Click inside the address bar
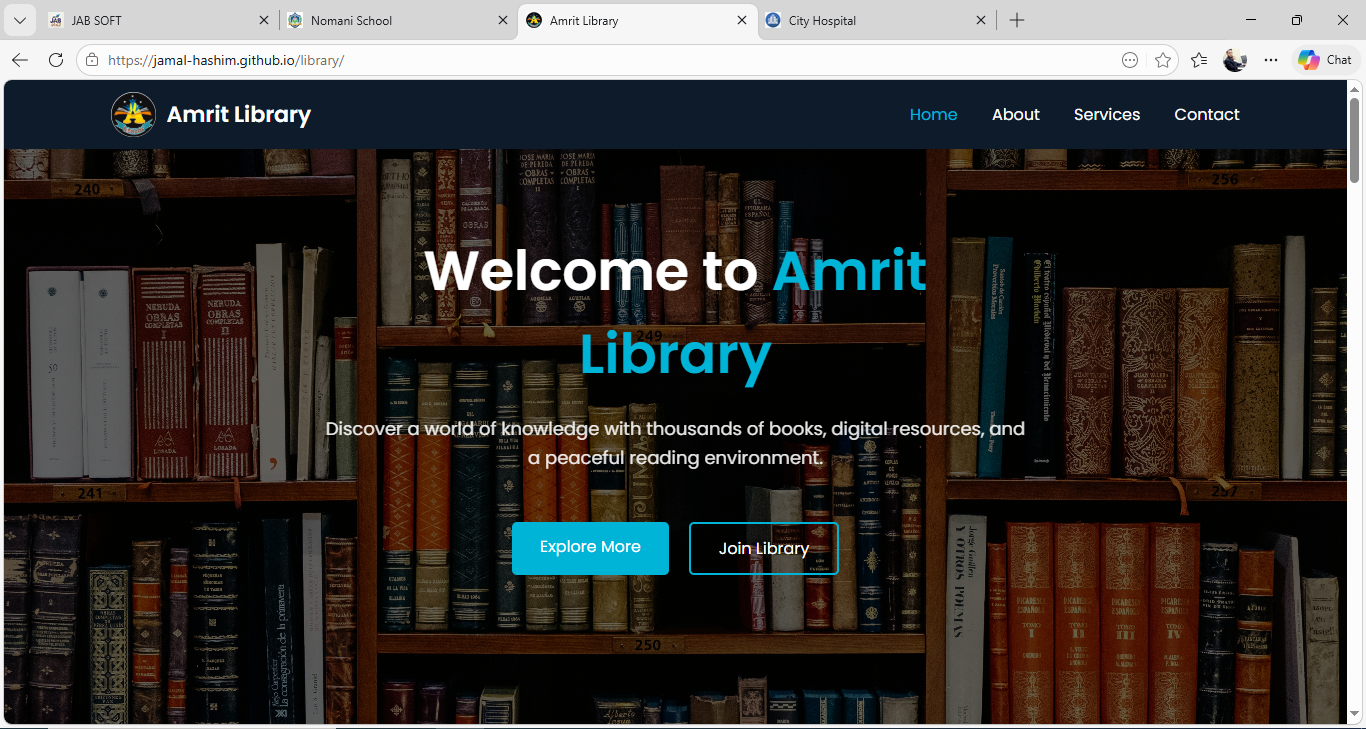Viewport: 1366px width, 729px height. click(600, 59)
